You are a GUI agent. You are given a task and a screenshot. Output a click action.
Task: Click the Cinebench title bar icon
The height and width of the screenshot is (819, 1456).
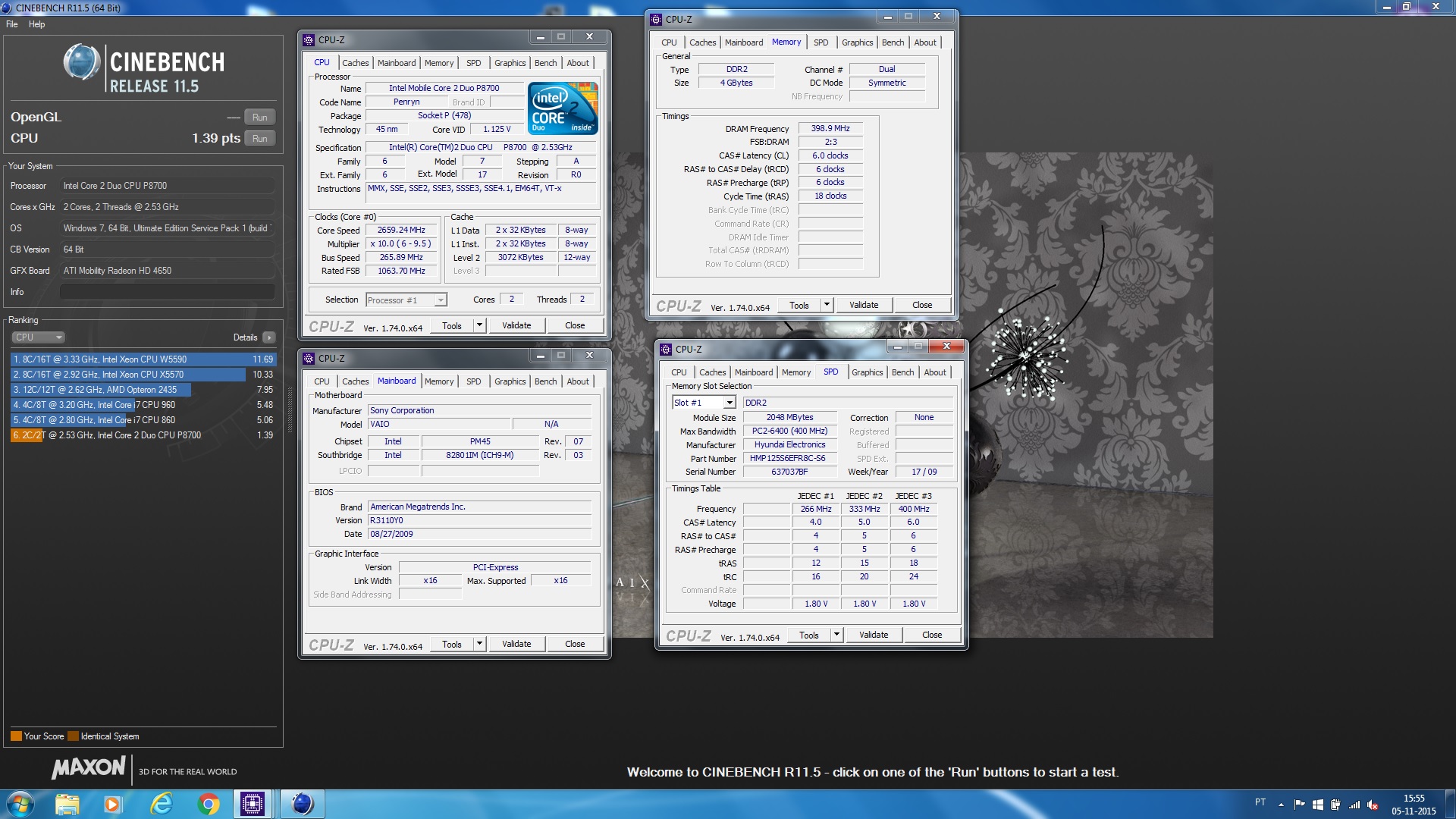(x=7, y=8)
